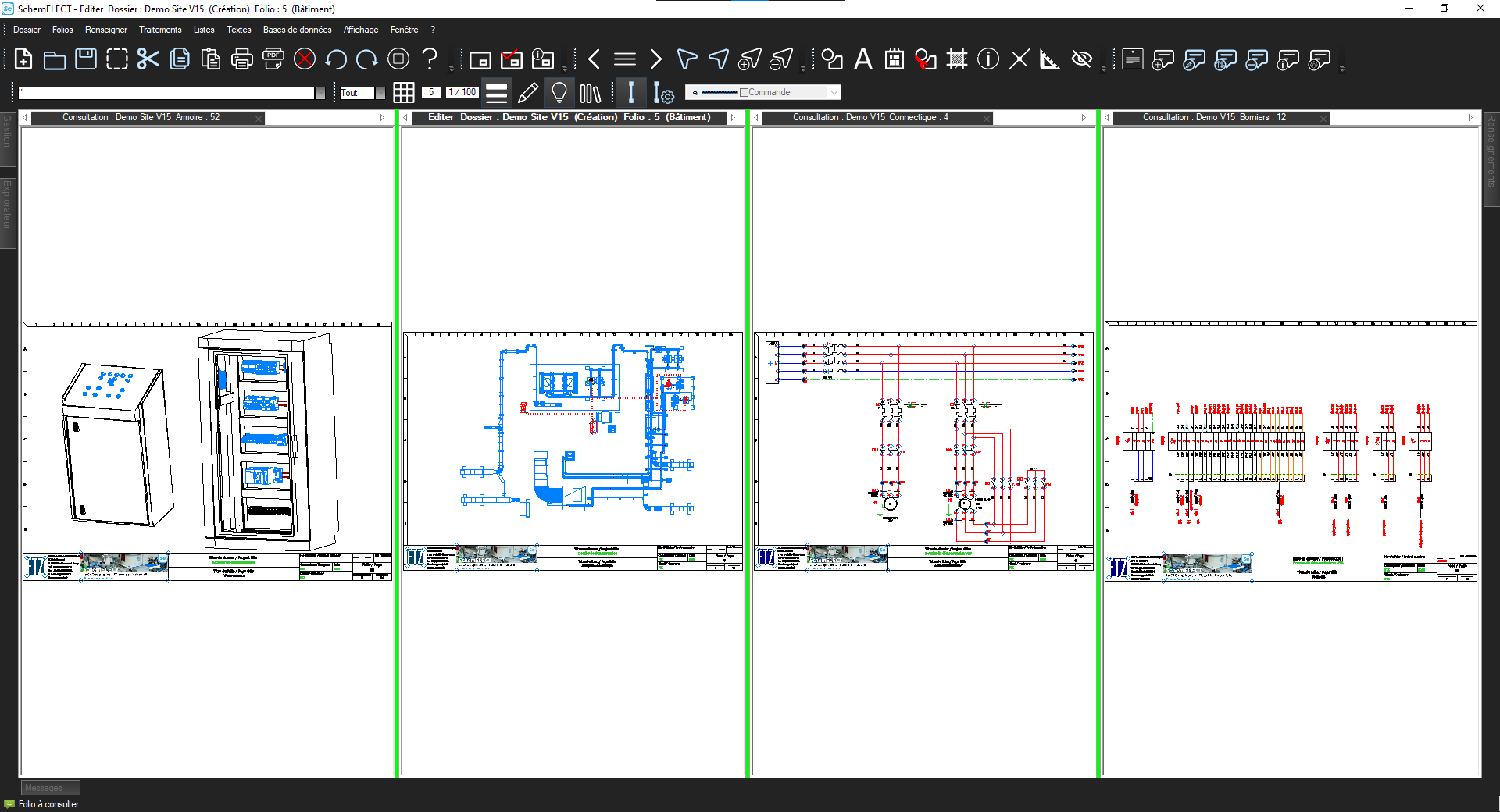The width and height of the screenshot is (1500, 812).
Task: Click the folio with red checkmark icon
Action: (x=512, y=59)
